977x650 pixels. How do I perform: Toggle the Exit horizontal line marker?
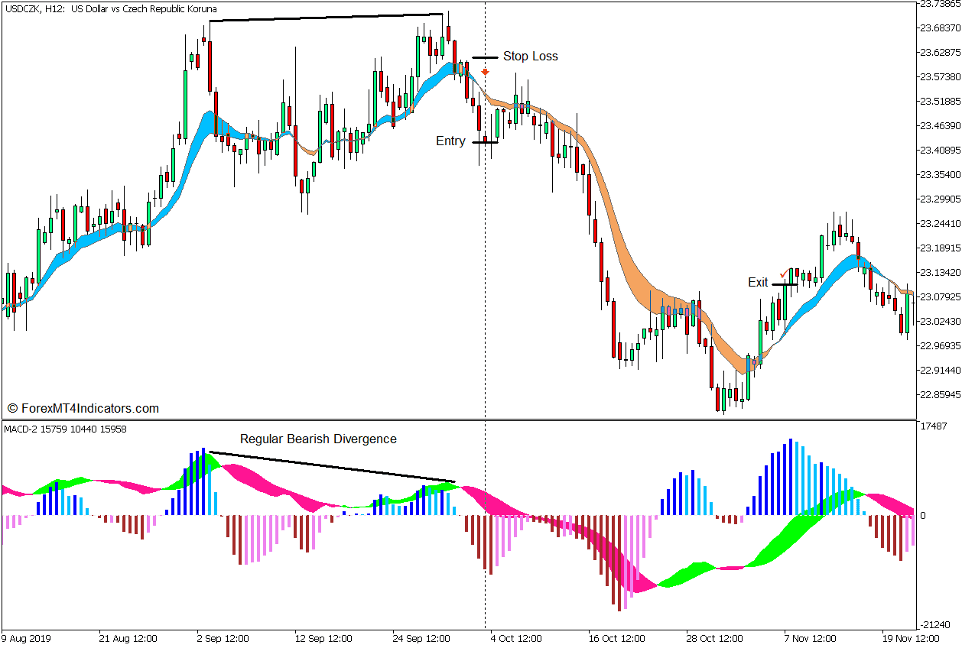coord(785,285)
